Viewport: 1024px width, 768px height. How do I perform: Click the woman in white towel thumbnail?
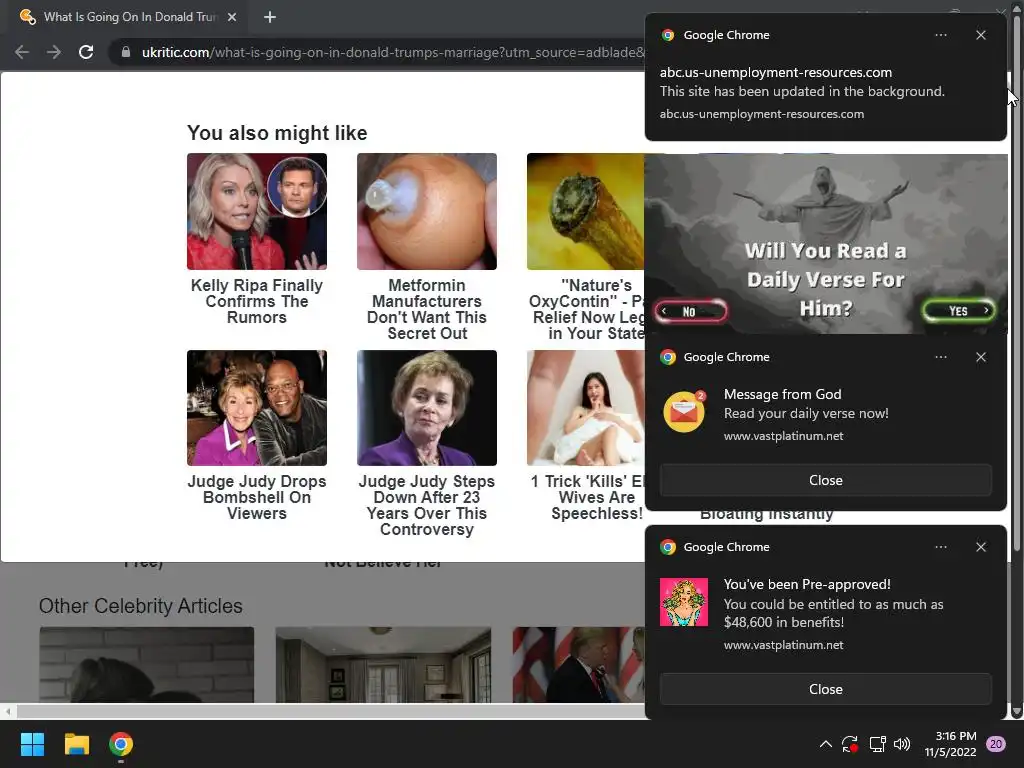click(586, 408)
